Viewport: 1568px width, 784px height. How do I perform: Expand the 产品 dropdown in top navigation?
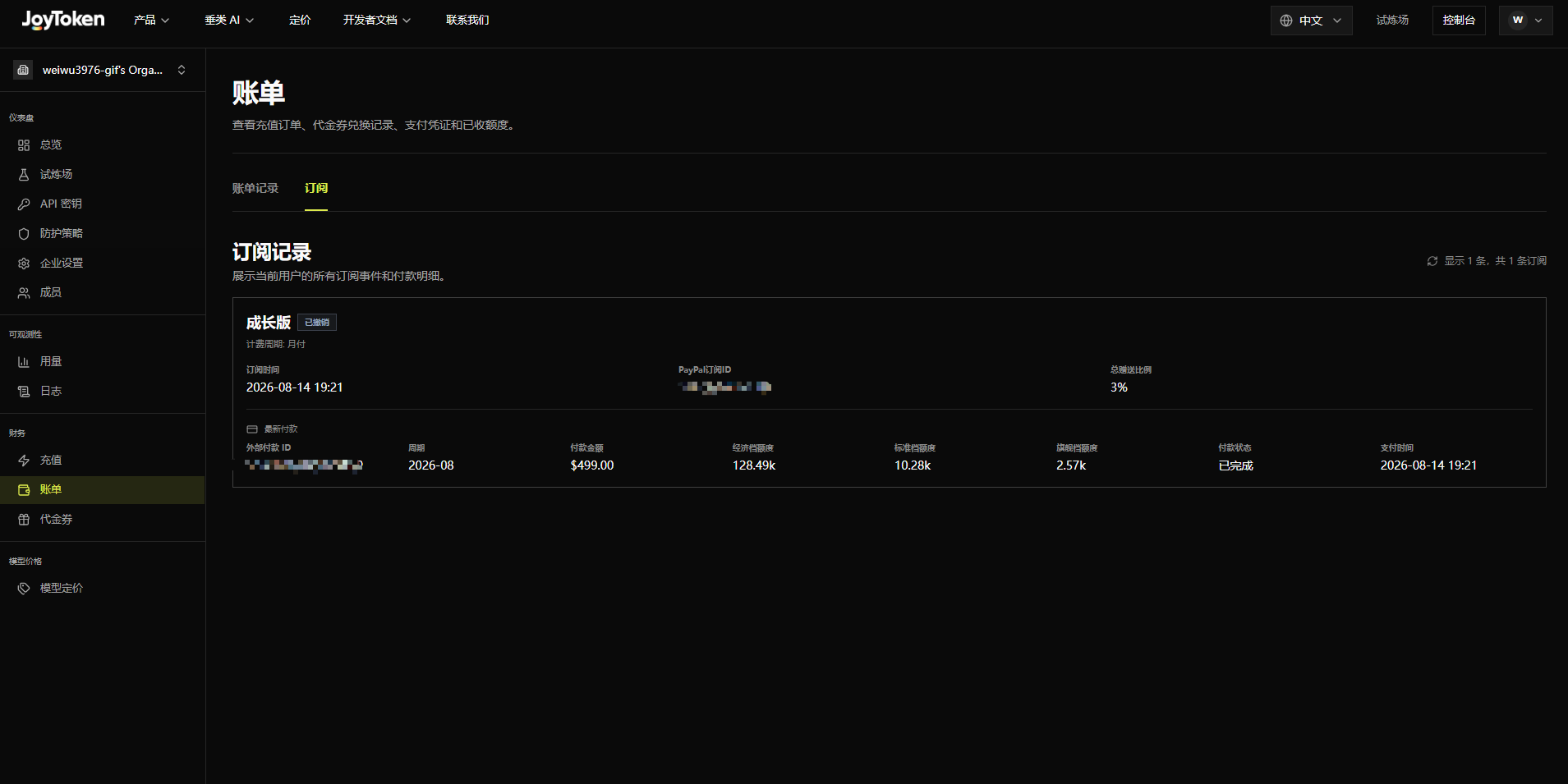coord(152,20)
